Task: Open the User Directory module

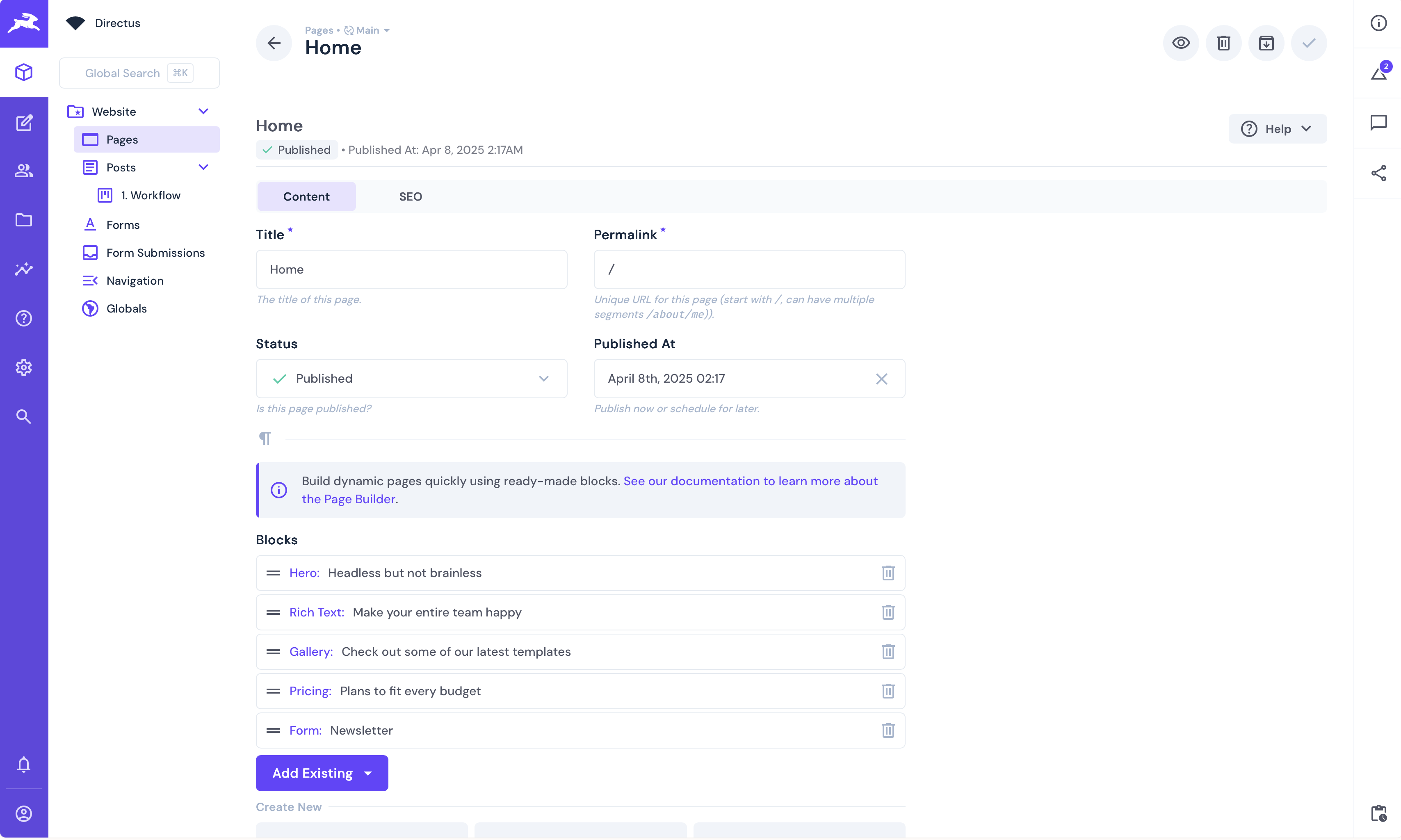Action: pyautogui.click(x=24, y=171)
